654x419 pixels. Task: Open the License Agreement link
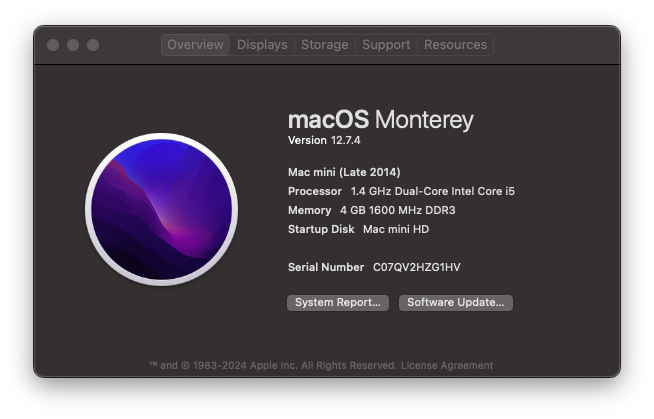pos(447,366)
